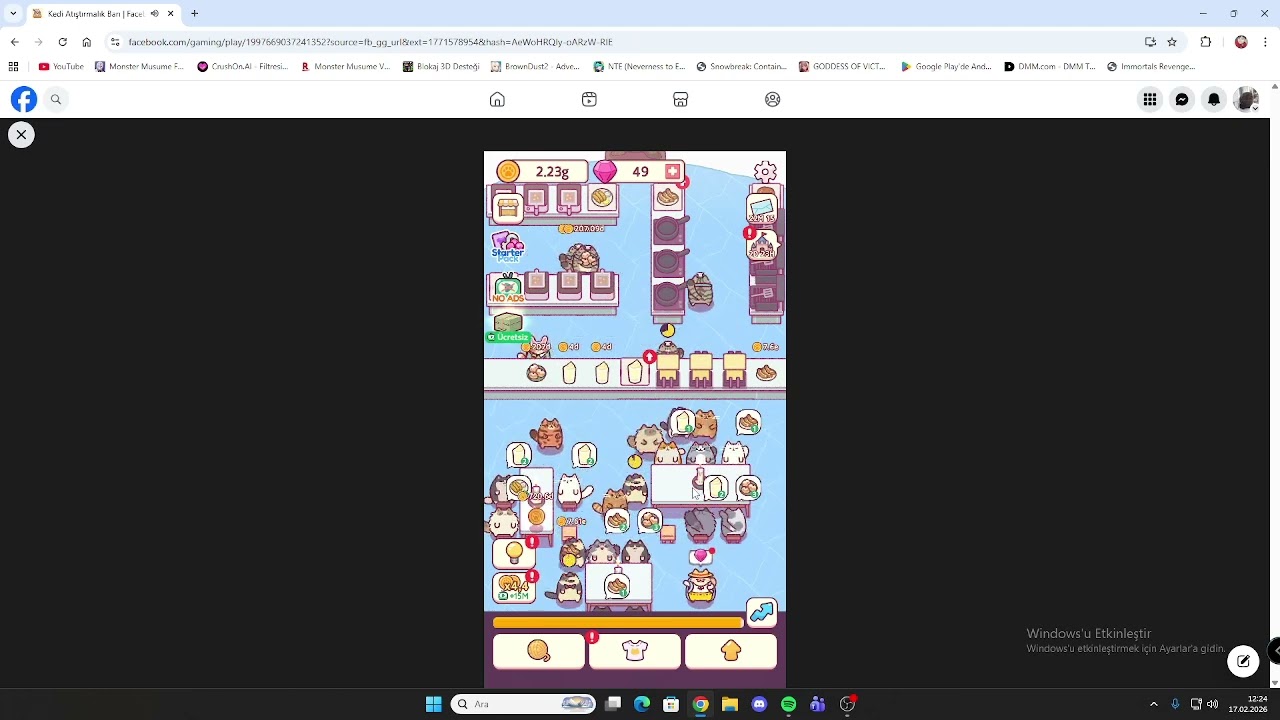Viewport: 1280px width, 720px height.
Task: Go to Facebook Home icon
Action: point(497,99)
